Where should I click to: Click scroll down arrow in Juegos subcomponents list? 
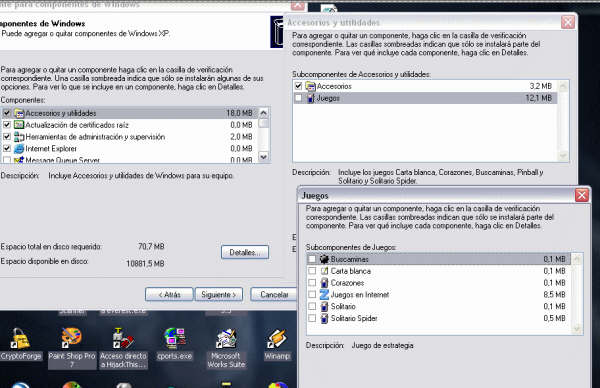coord(577,329)
